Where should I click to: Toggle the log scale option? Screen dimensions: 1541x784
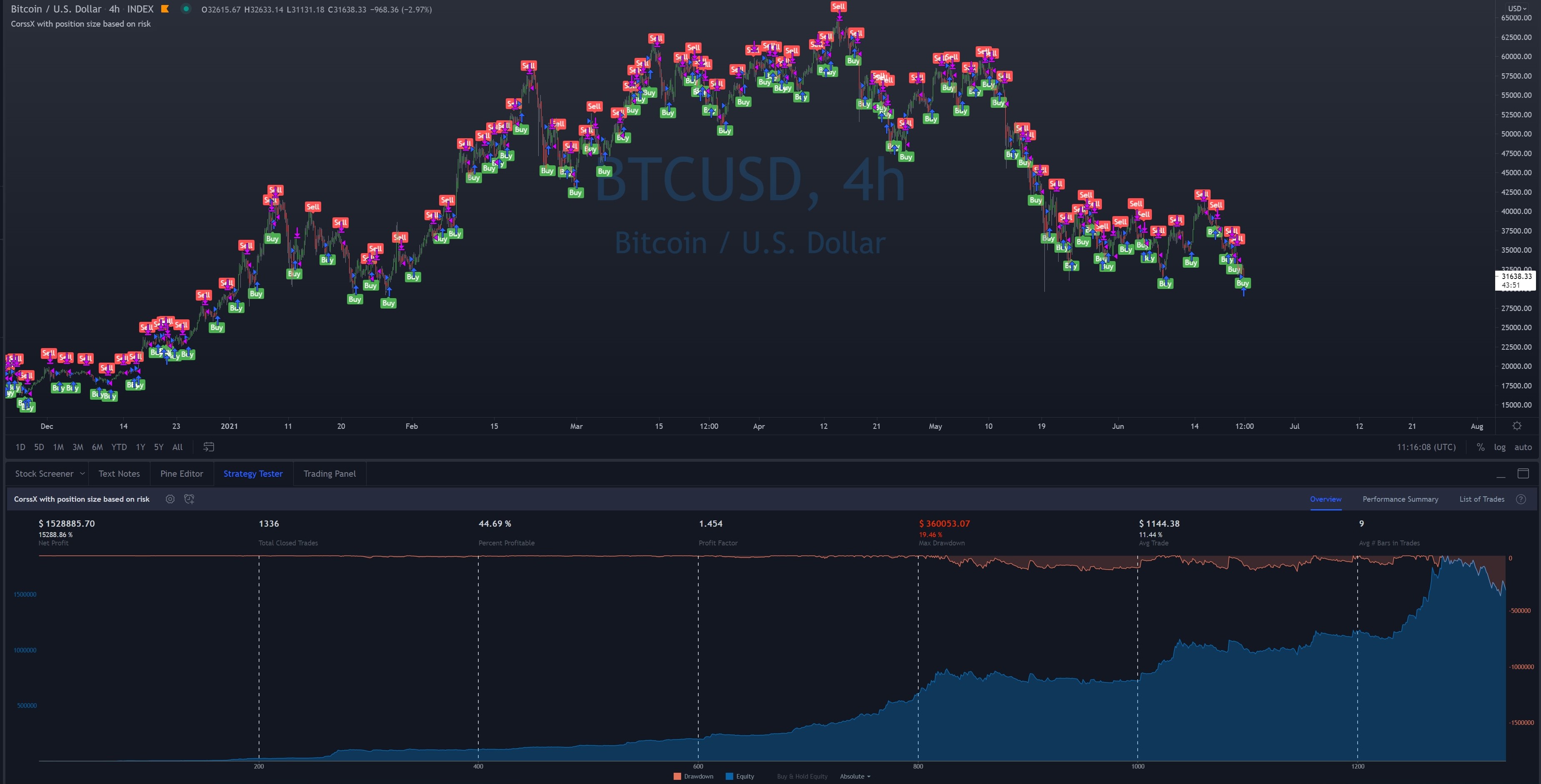click(x=1499, y=447)
